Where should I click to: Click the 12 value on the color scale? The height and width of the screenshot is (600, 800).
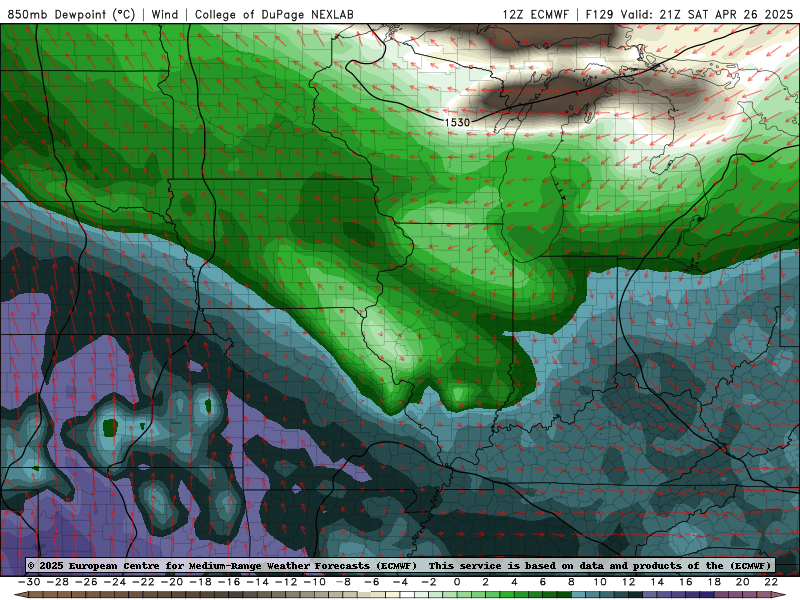[629, 582]
